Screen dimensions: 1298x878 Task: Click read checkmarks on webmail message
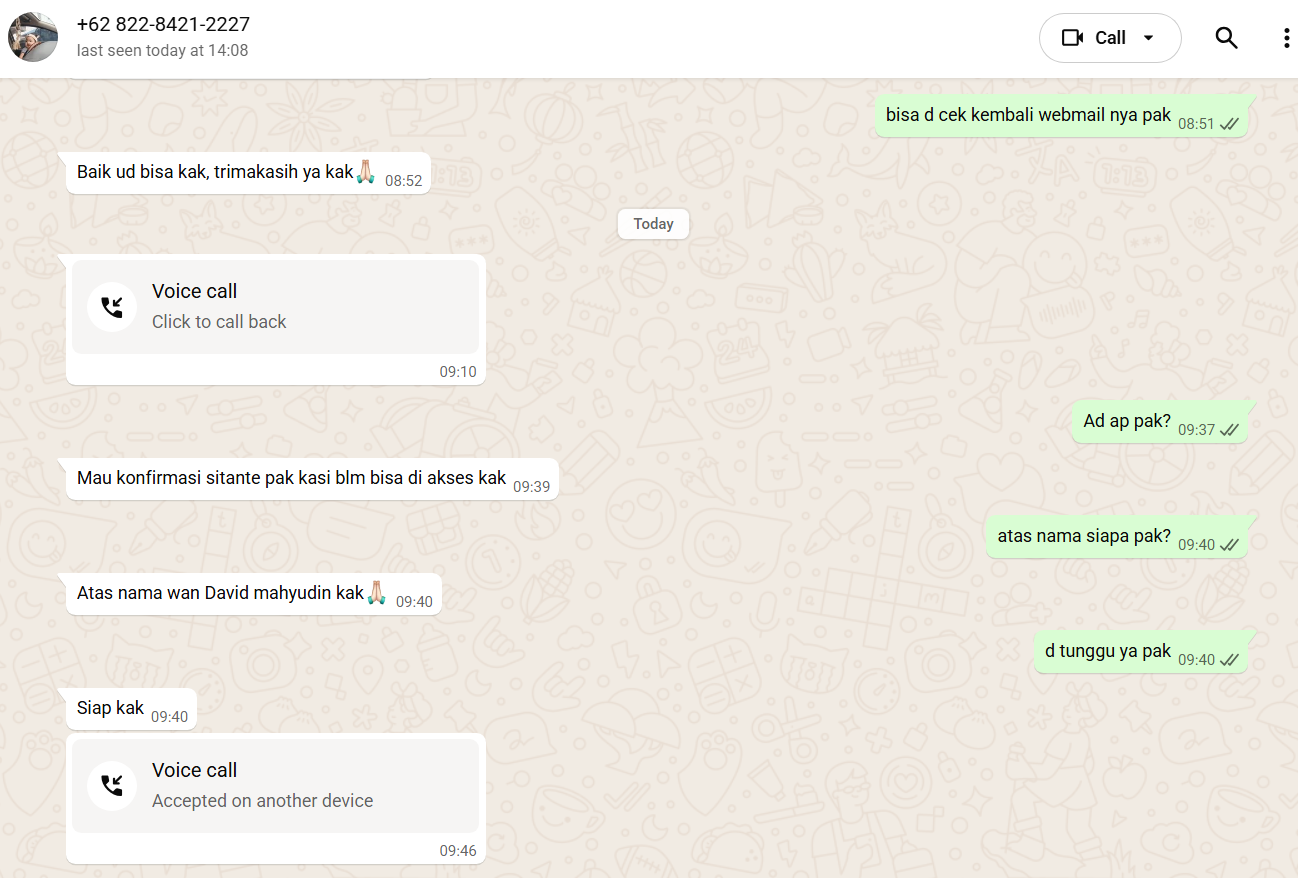point(1229,124)
